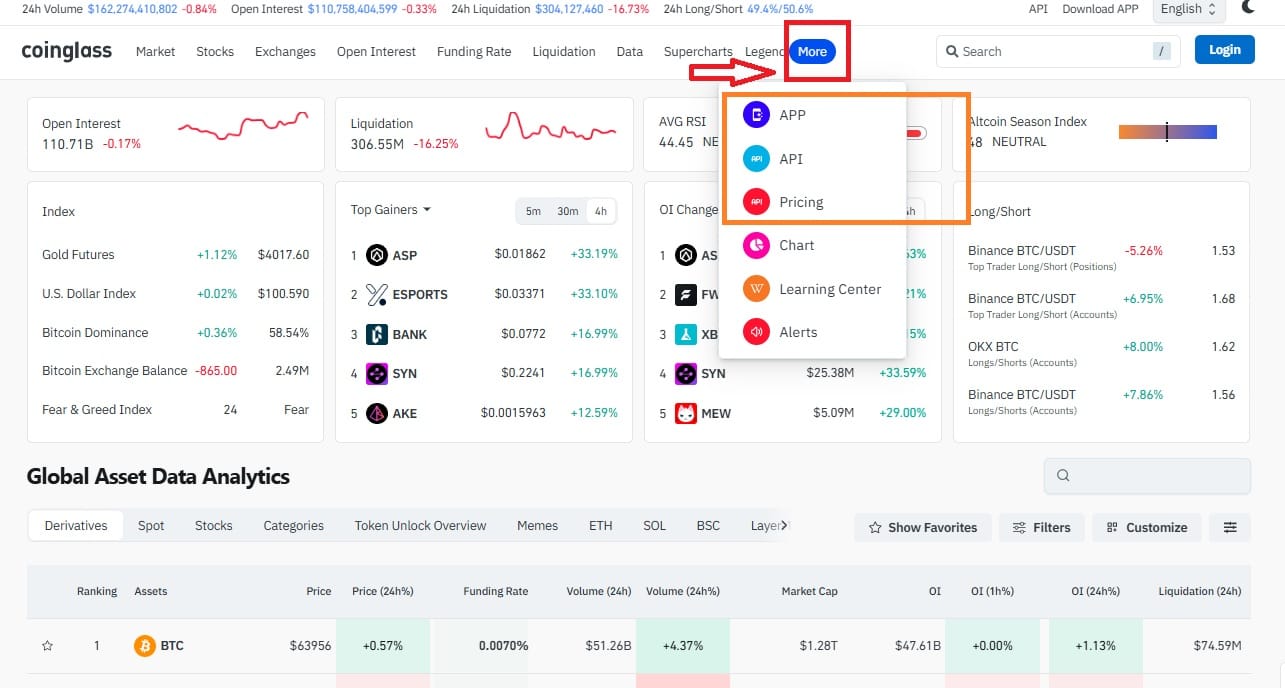Open the Chart pie icon entry
Screen dimensions: 1285x688
click(757, 245)
